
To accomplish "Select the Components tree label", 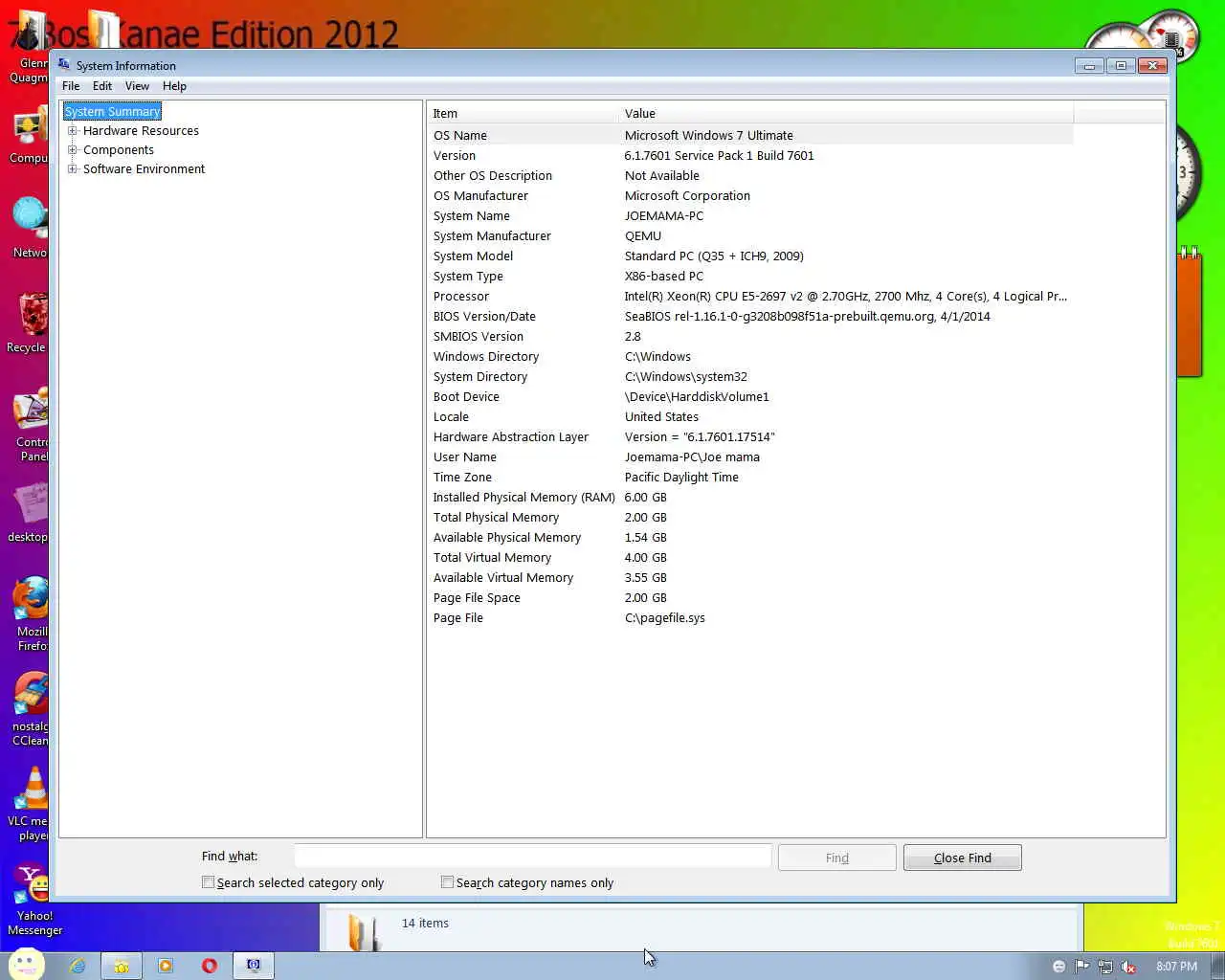I will pyautogui.click(x=119, y=150).
